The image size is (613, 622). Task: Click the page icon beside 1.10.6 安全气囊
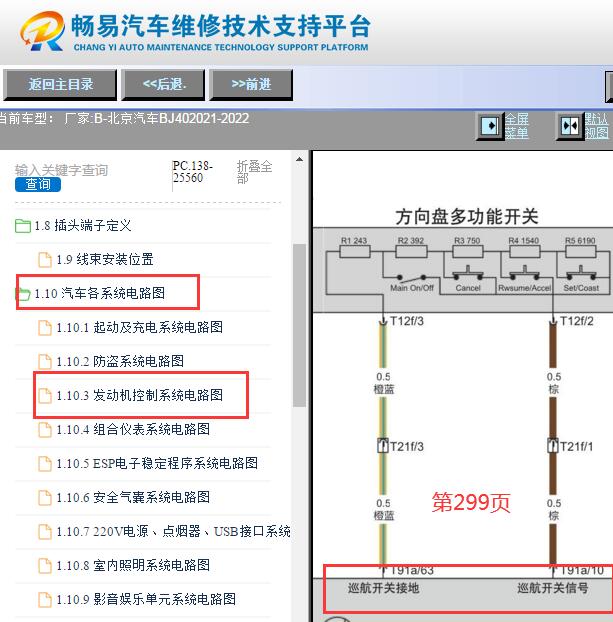point(45,497)
